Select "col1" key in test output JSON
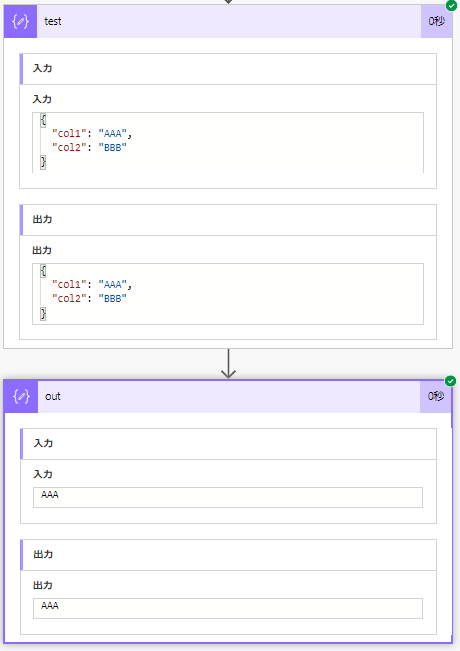Screen dimensions: 460x651 tap(69, 284)
